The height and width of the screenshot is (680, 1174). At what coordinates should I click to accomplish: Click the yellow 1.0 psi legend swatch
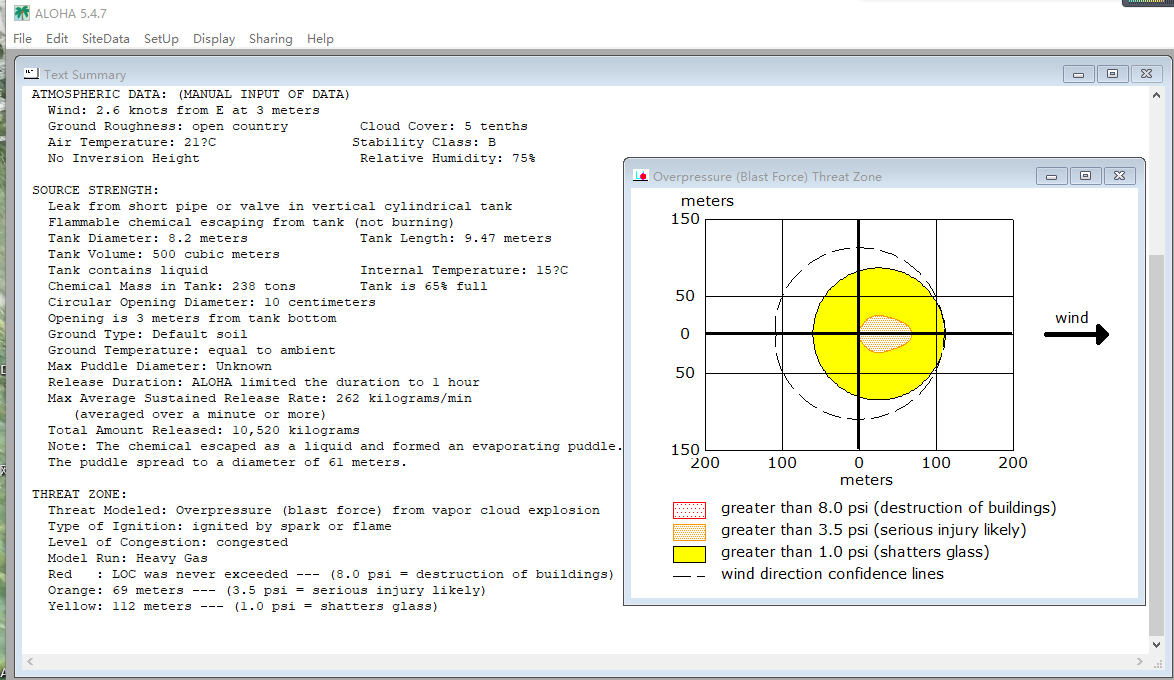[689, 554]
